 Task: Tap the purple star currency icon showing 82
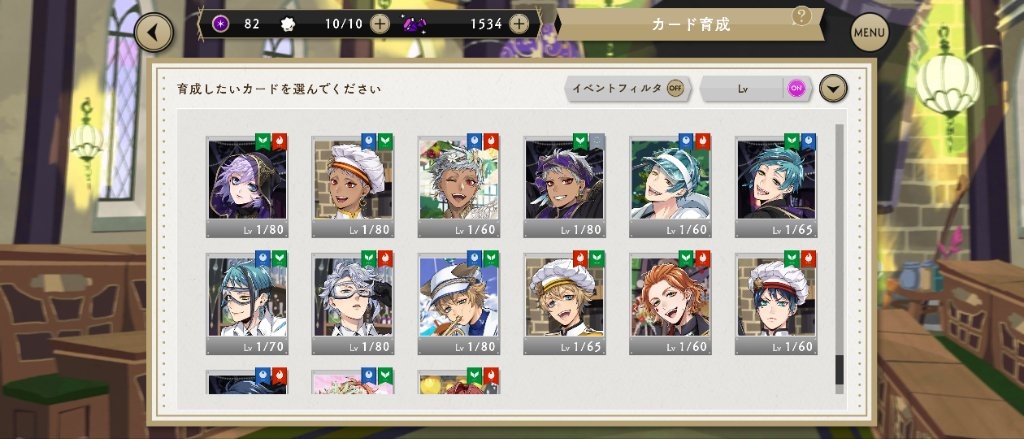(x=222, y=24)
